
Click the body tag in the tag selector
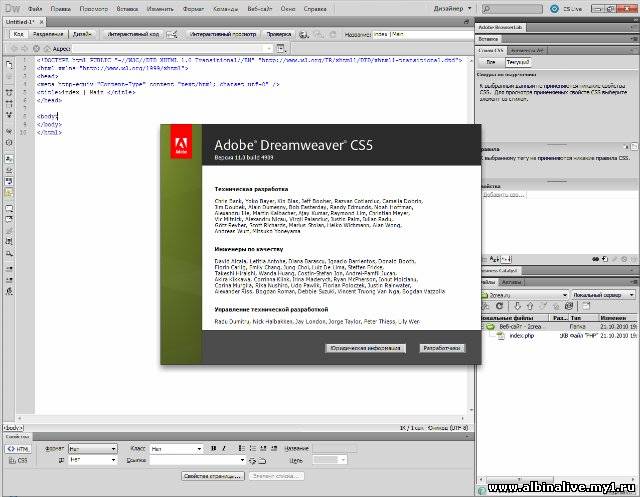point(13,428)
